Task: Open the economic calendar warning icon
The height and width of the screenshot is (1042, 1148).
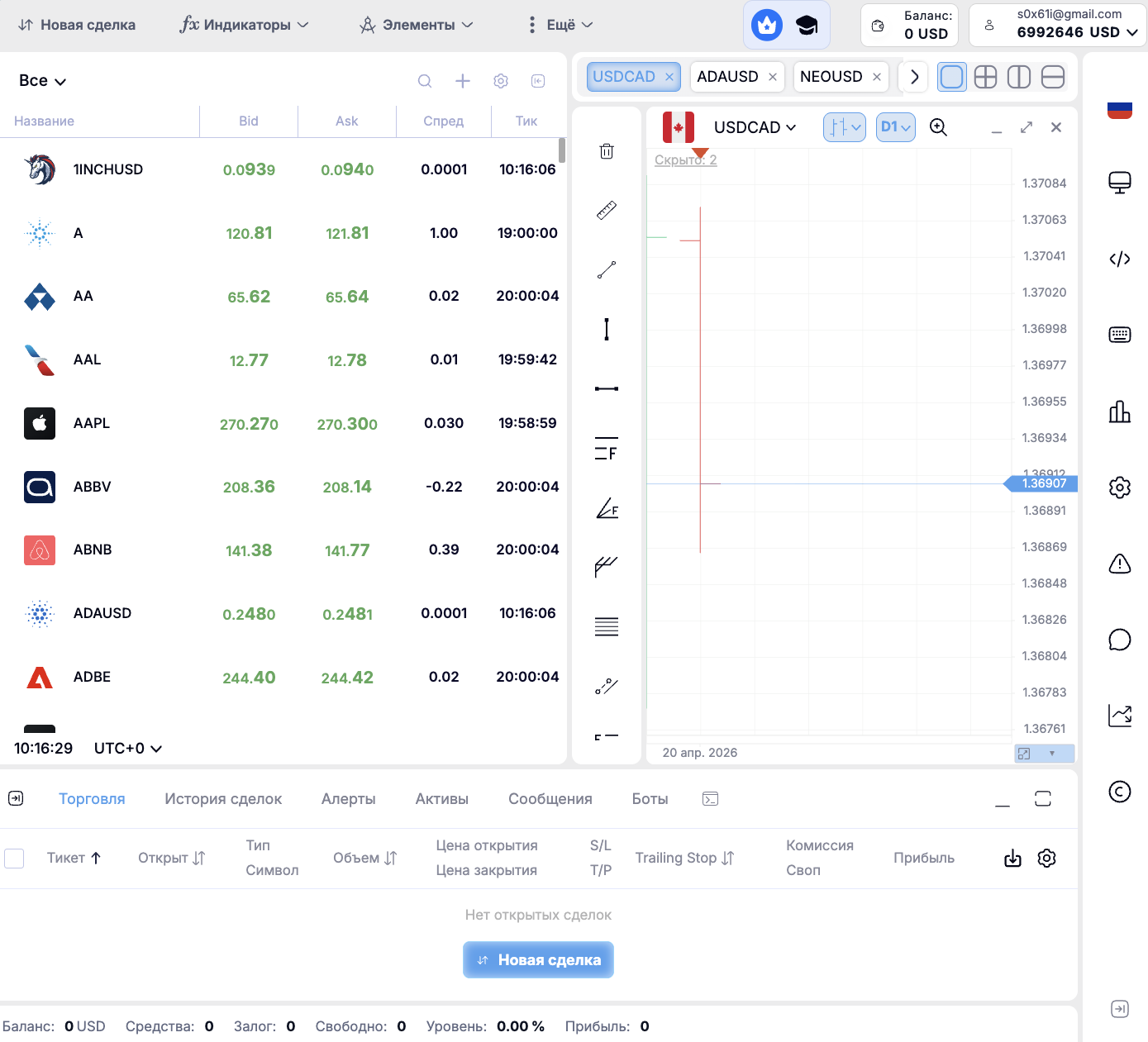Action: [1119, 564]
